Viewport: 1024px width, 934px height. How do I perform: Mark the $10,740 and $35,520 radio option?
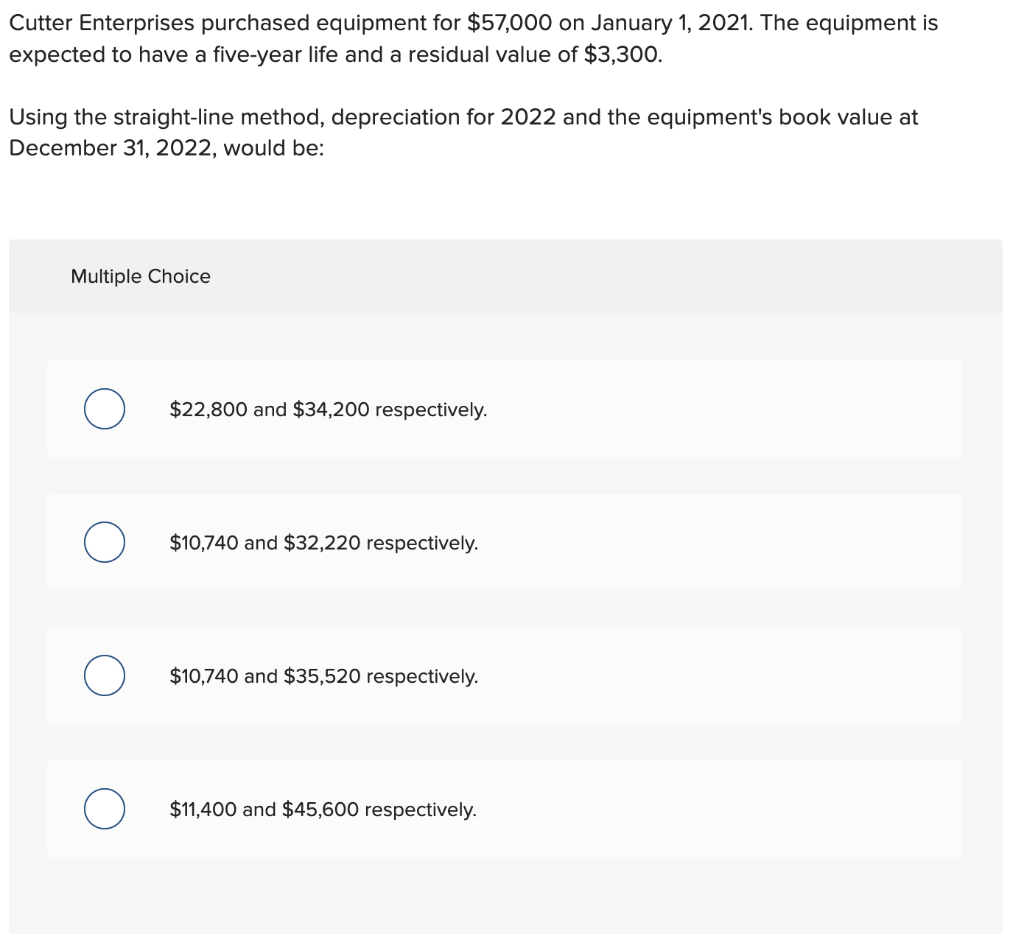point(104,675)
